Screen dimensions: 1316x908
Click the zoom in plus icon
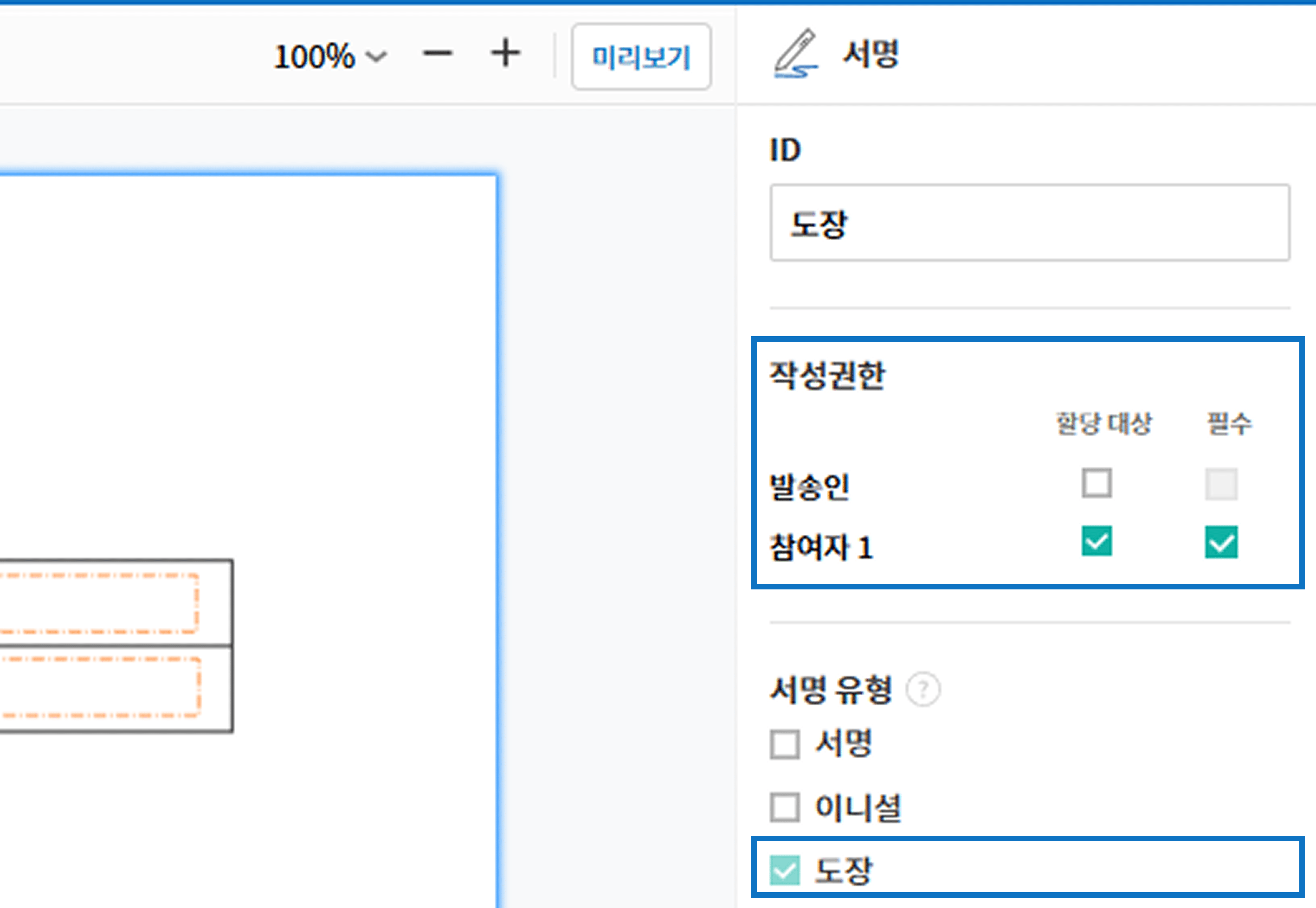coord(505,55)
